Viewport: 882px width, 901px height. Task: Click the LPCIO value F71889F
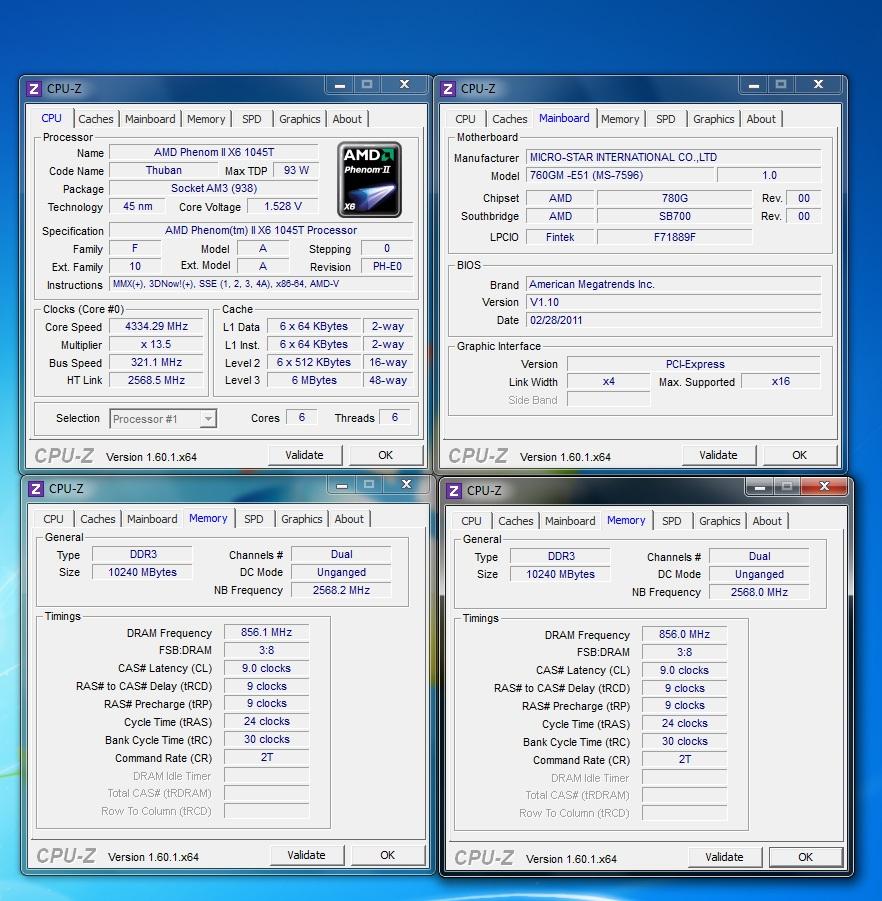[x=675, y=237]
